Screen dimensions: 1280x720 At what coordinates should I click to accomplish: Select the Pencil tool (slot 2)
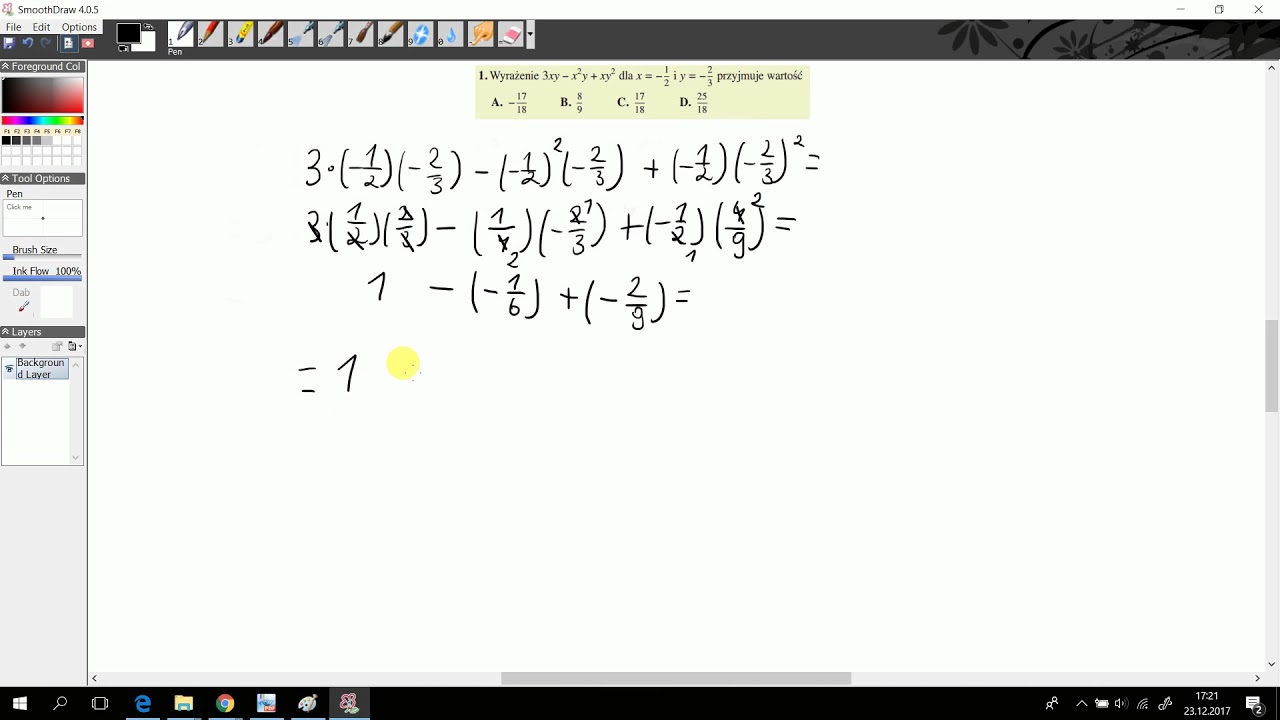click(211, 34)
